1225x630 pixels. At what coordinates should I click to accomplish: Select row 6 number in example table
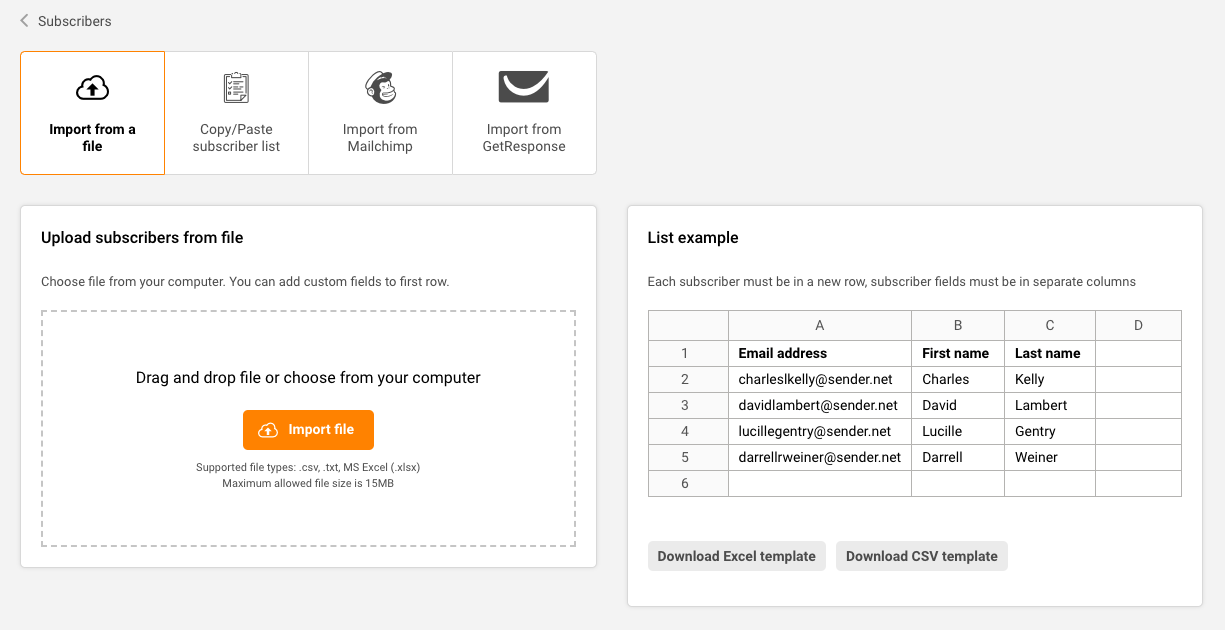pyautogui.click(x=686, y=483)
